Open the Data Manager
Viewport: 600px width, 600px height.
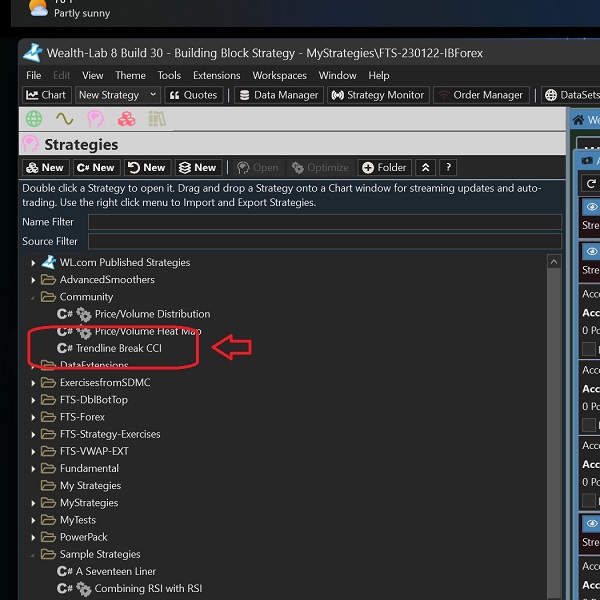pyautogui.click(x=279, y=95)
